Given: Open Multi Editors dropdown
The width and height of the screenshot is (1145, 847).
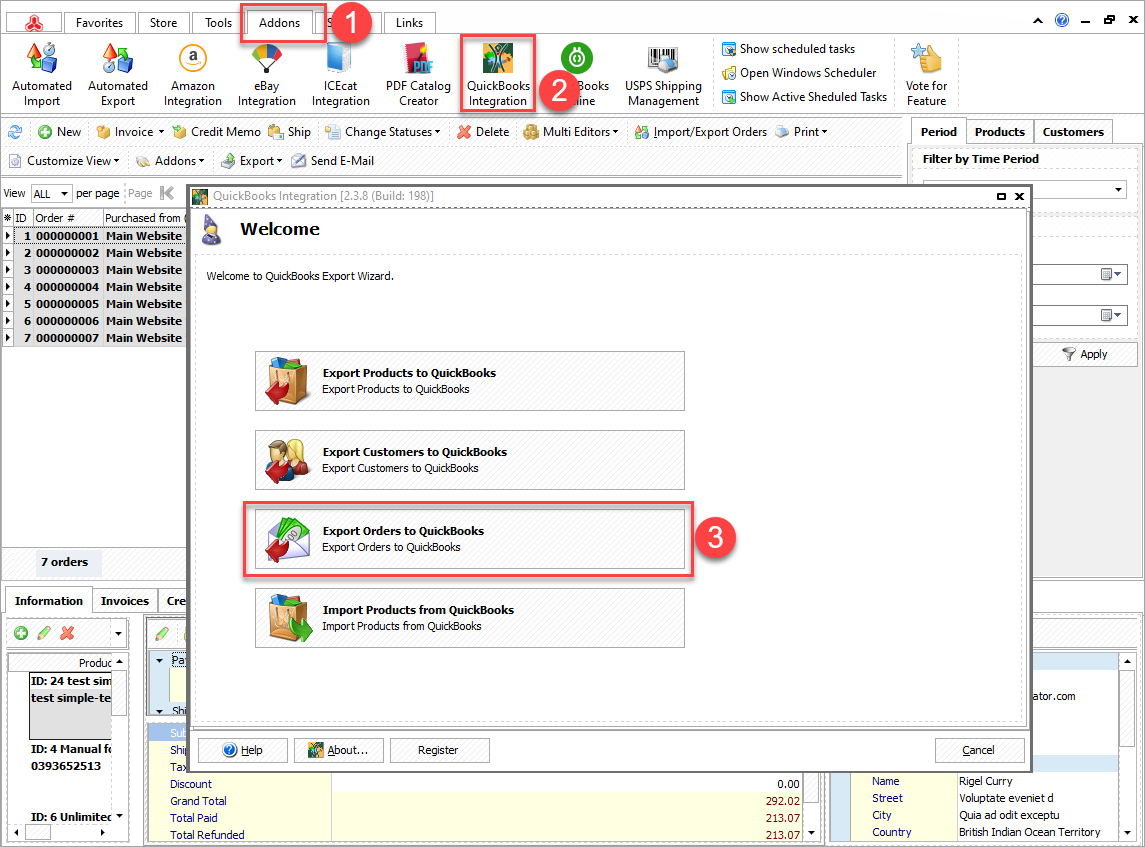Looking at the screenshot, I should pos(571,132).
